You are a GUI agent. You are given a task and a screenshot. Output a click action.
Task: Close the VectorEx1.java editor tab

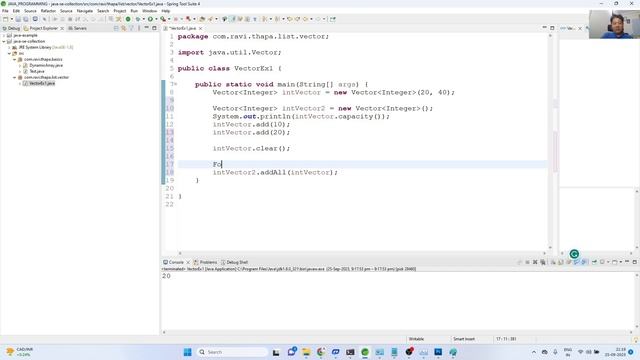click(200, 28)
